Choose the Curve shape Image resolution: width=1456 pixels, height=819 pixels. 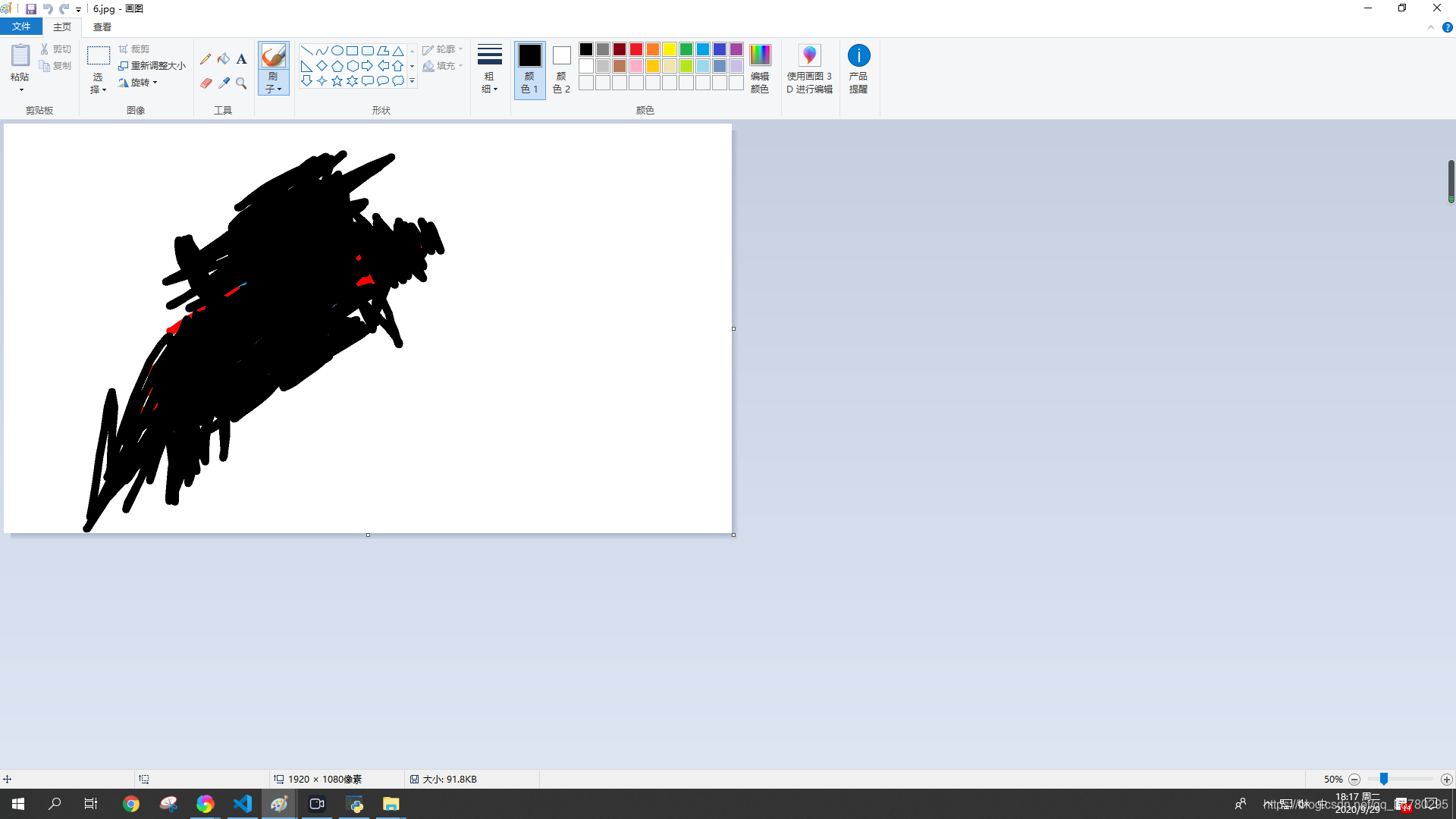pos(322,51)
